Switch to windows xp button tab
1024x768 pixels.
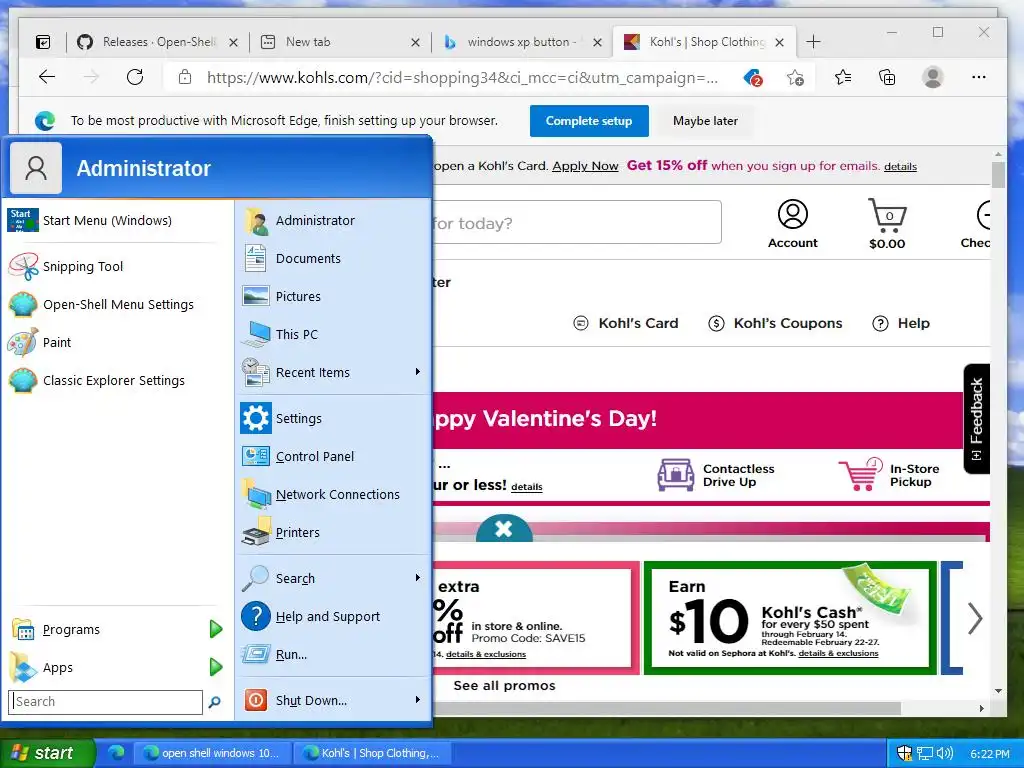[520, 42]
